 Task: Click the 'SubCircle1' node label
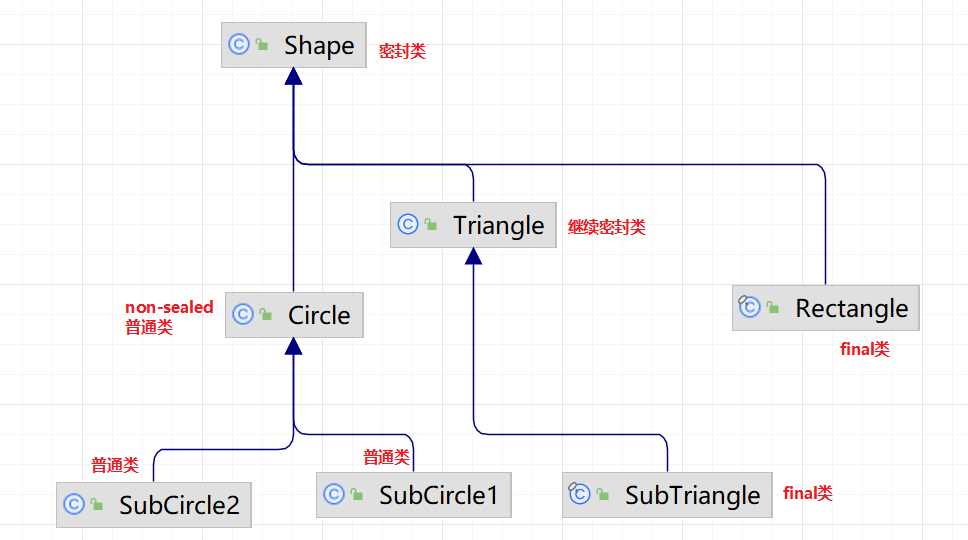pos(438,496)
